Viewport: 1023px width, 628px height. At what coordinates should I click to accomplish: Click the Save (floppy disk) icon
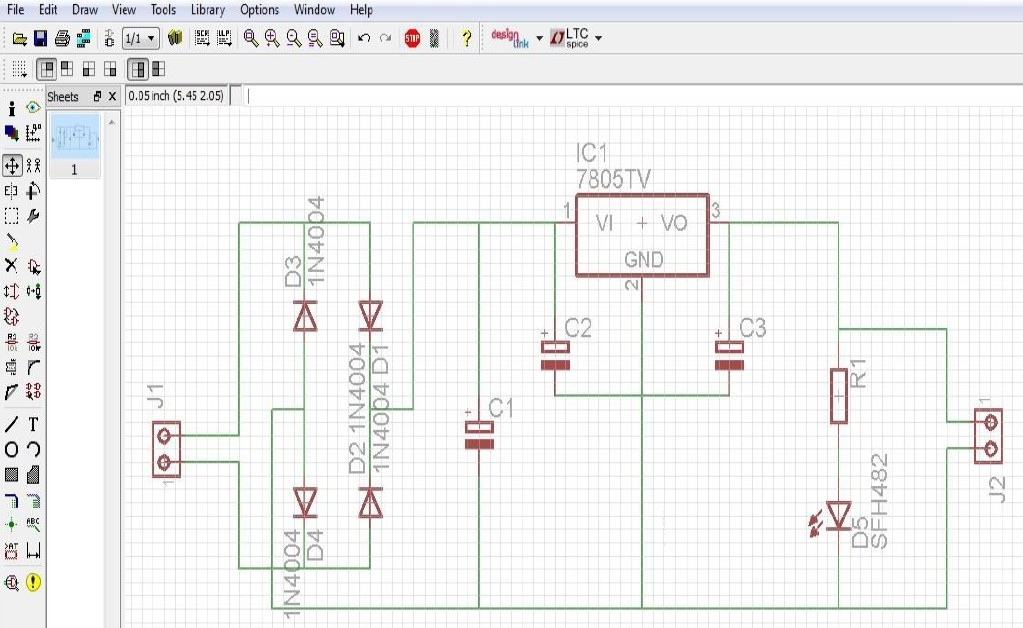coord(41,38)
